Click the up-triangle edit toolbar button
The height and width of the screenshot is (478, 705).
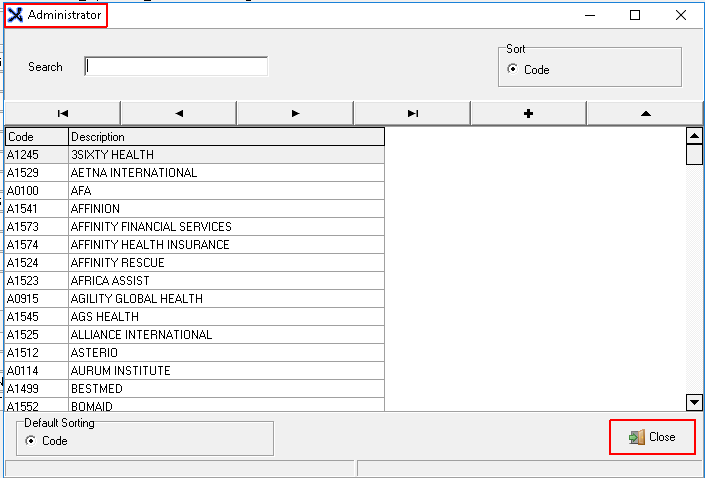[x=645, y=113]
